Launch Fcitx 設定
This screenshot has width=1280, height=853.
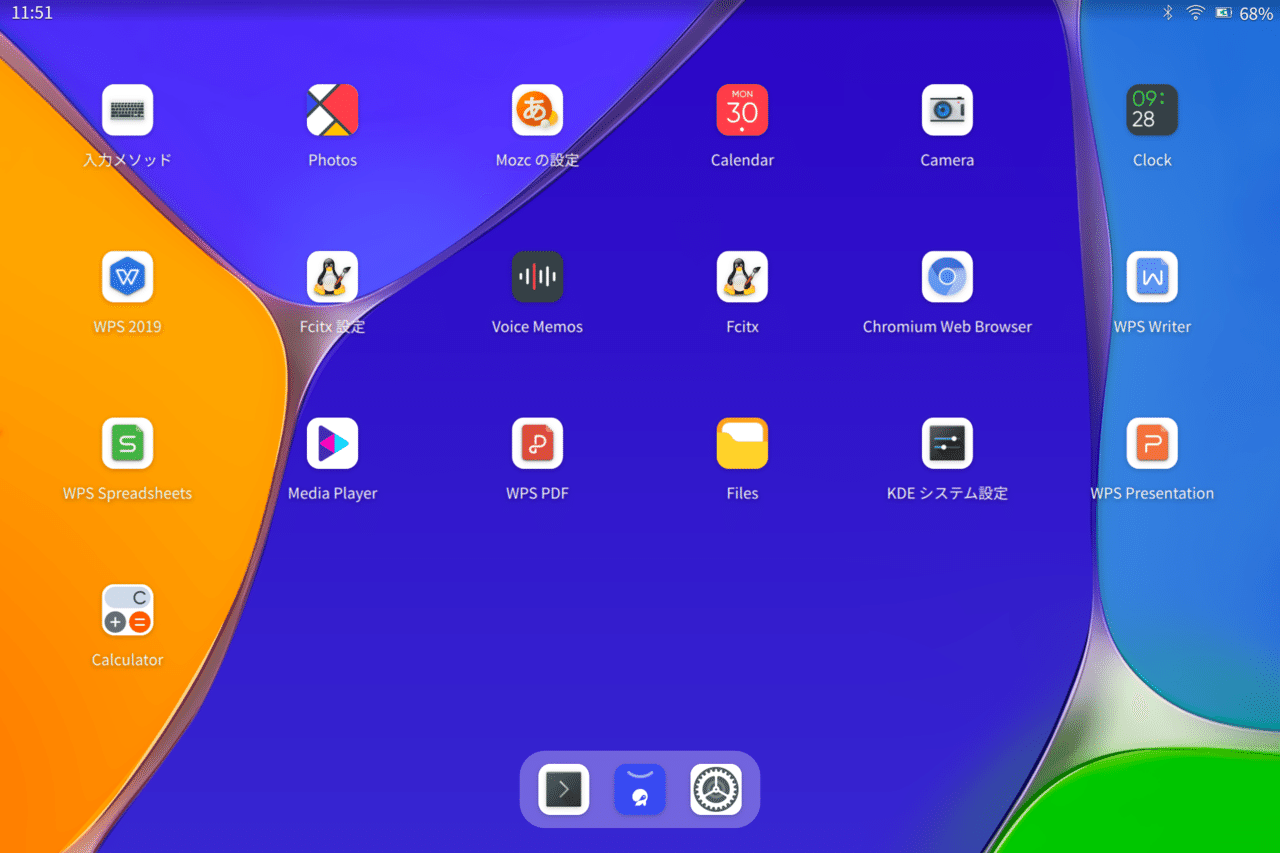click(x=332, y=277)
